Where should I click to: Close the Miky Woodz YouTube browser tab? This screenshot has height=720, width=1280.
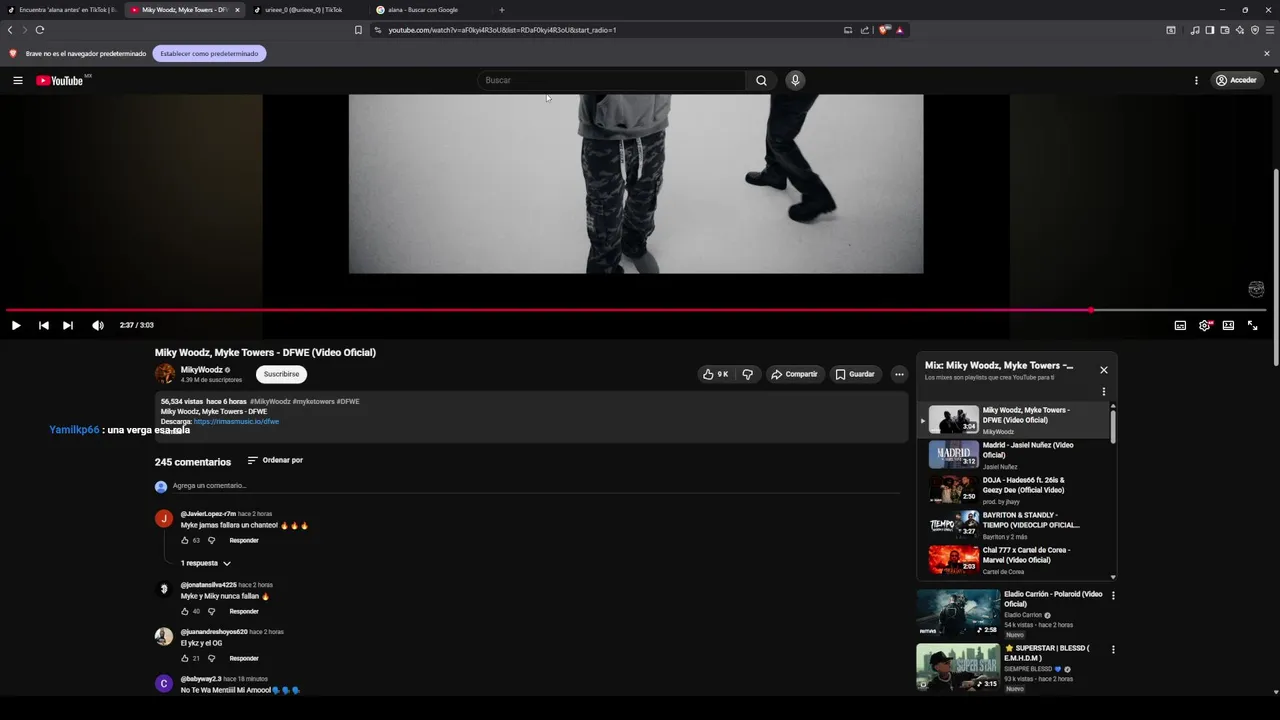(237, 10)
